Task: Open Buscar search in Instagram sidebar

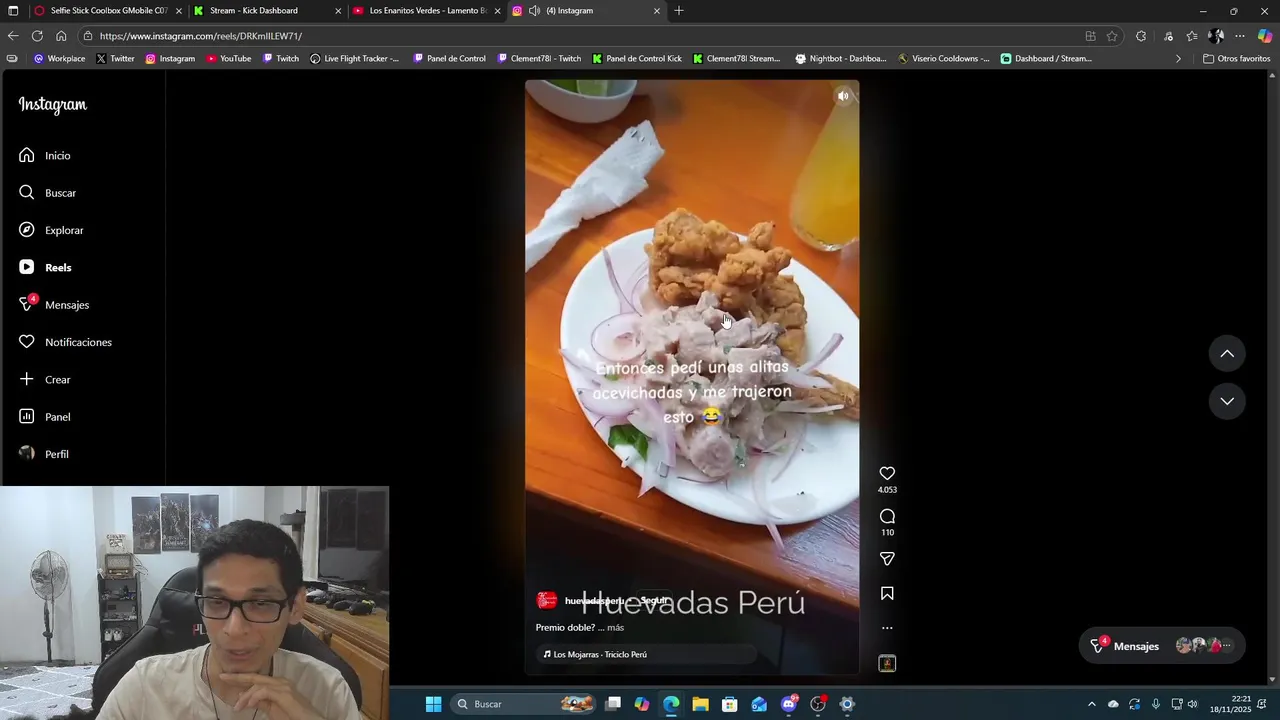Action: point(48,193)
